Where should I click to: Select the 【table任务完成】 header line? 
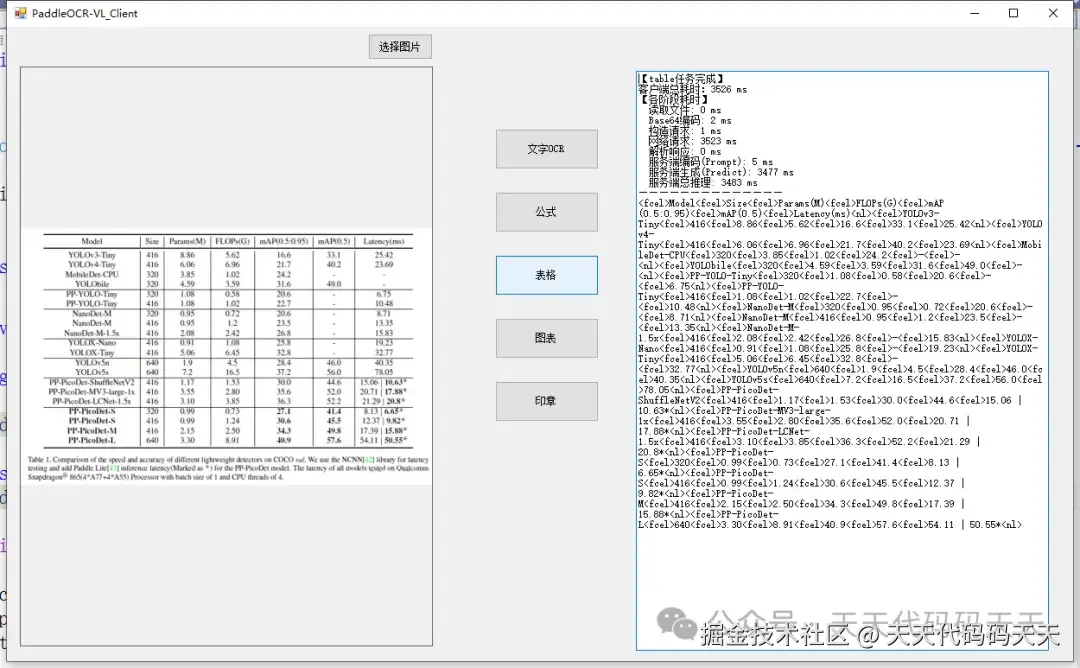coord(681,79)
